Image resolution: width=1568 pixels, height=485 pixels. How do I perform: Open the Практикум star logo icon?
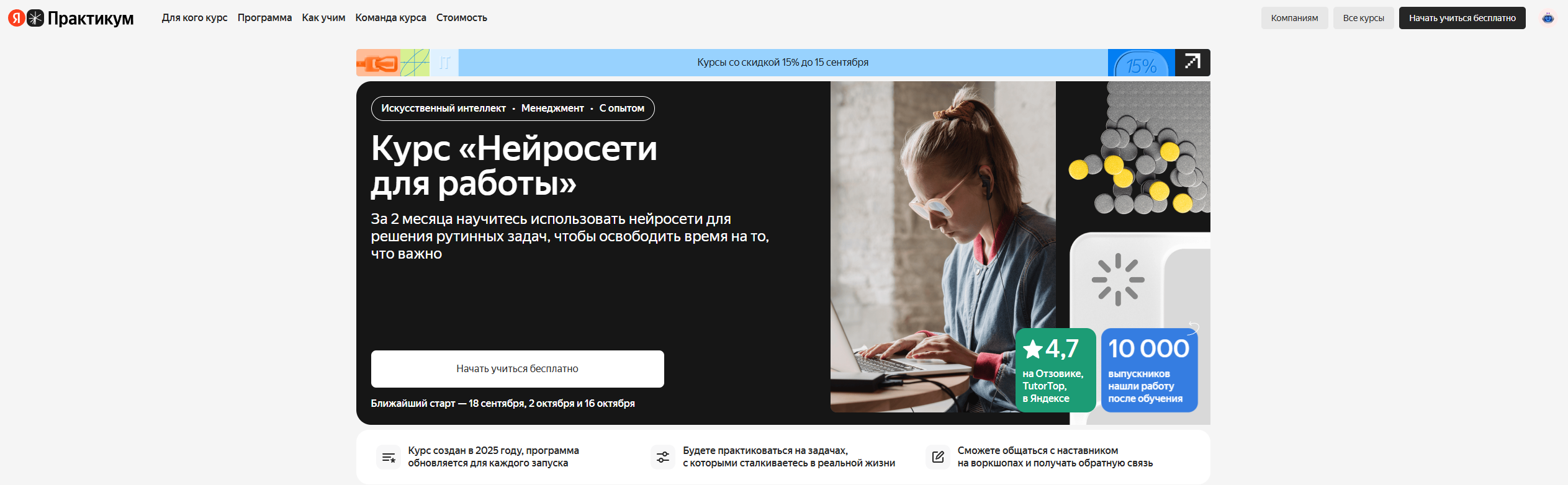click(35, 18)
